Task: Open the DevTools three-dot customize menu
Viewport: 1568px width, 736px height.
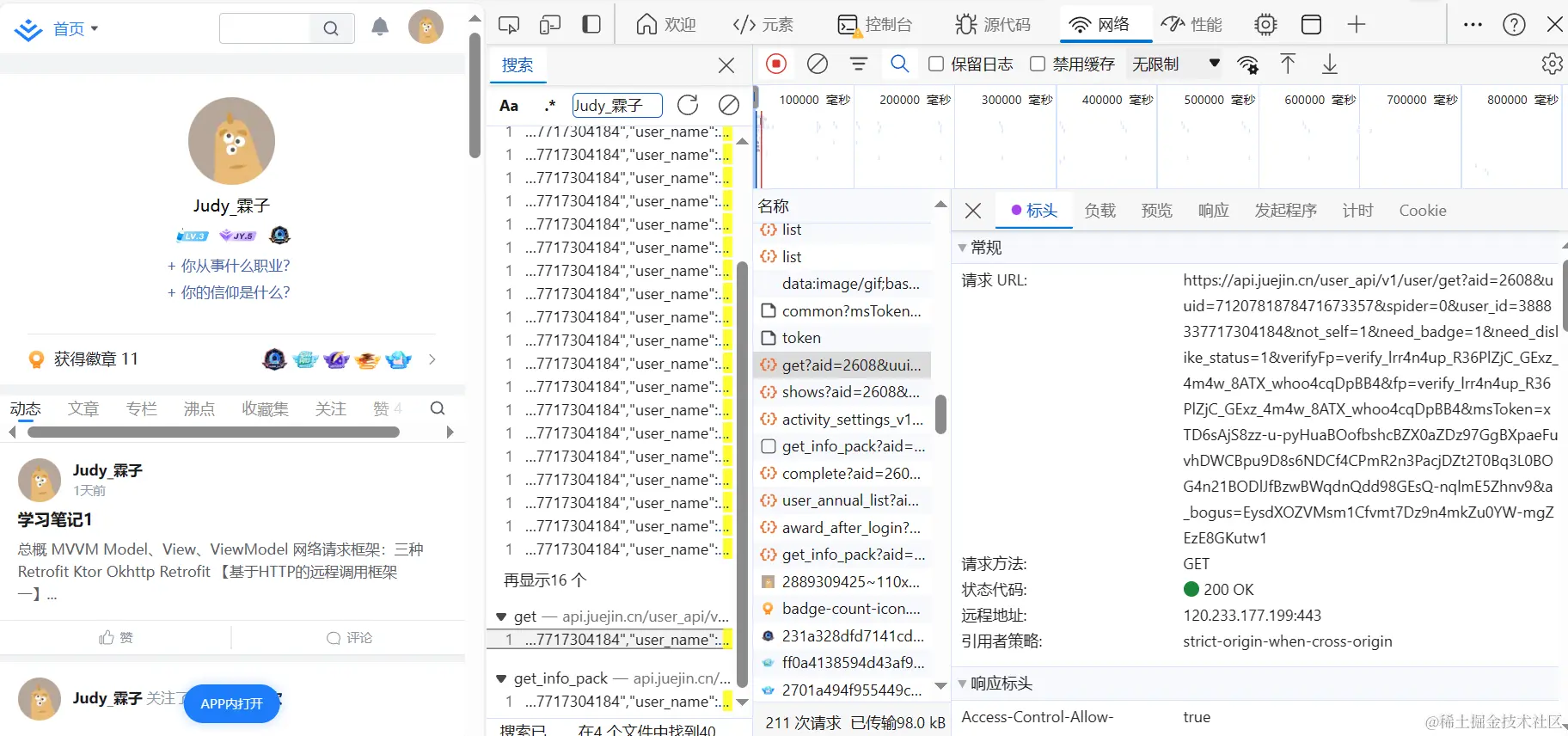Action: [x=1473, y=24]
